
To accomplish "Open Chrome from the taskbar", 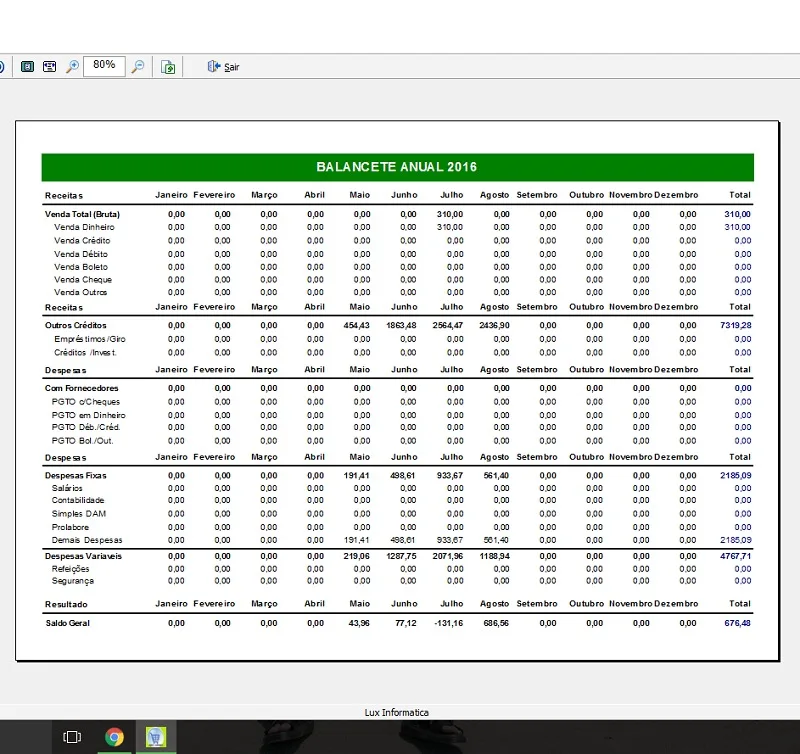I will [114, 737].
